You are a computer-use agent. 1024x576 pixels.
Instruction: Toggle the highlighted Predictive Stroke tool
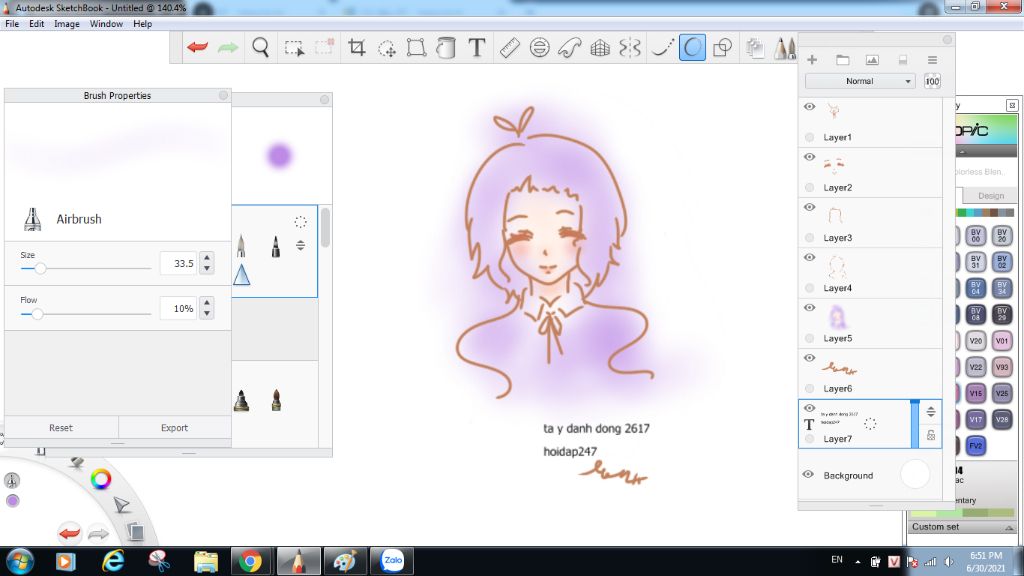pyautogui.click(x=692, y=48)
